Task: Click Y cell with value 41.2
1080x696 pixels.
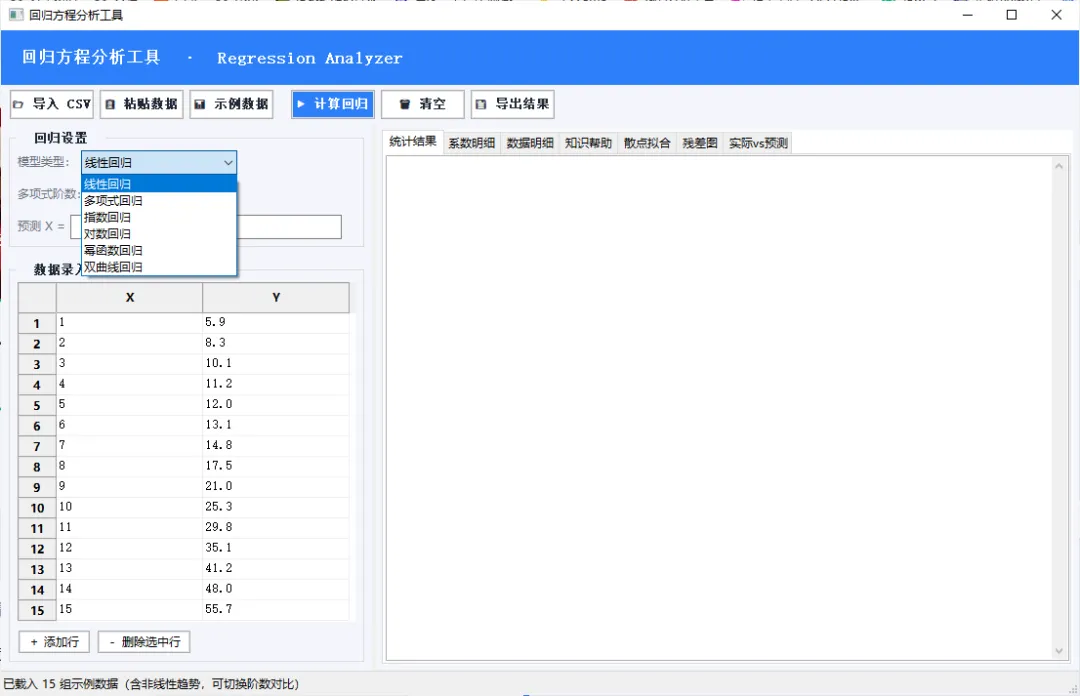Action: (276, 569)
